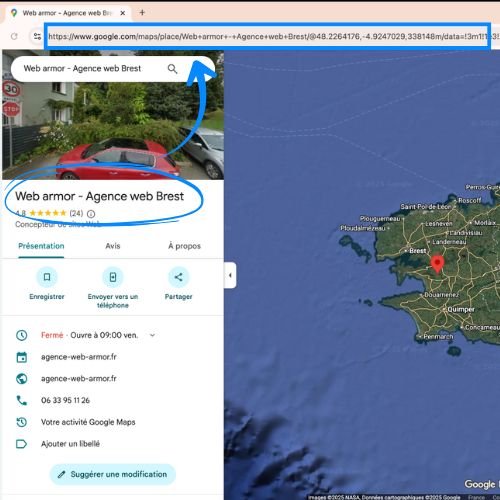Close the Web armor browser tab
Viewport: 500px width, 500px height.
[123, 13]
